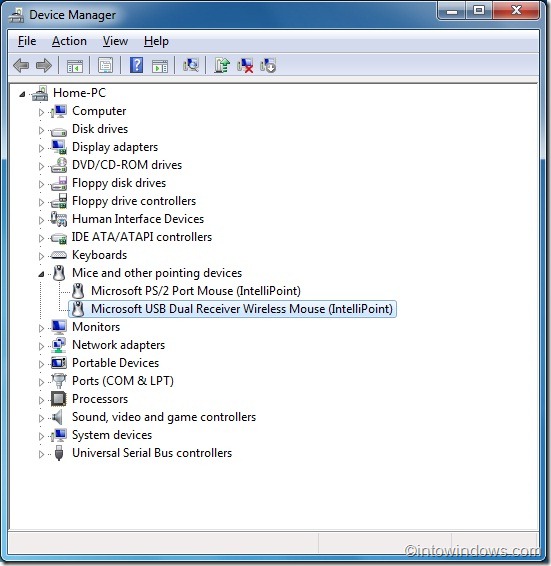
Task: Select the System devices label
Action: pyautogui.click(x=112, y=435)
